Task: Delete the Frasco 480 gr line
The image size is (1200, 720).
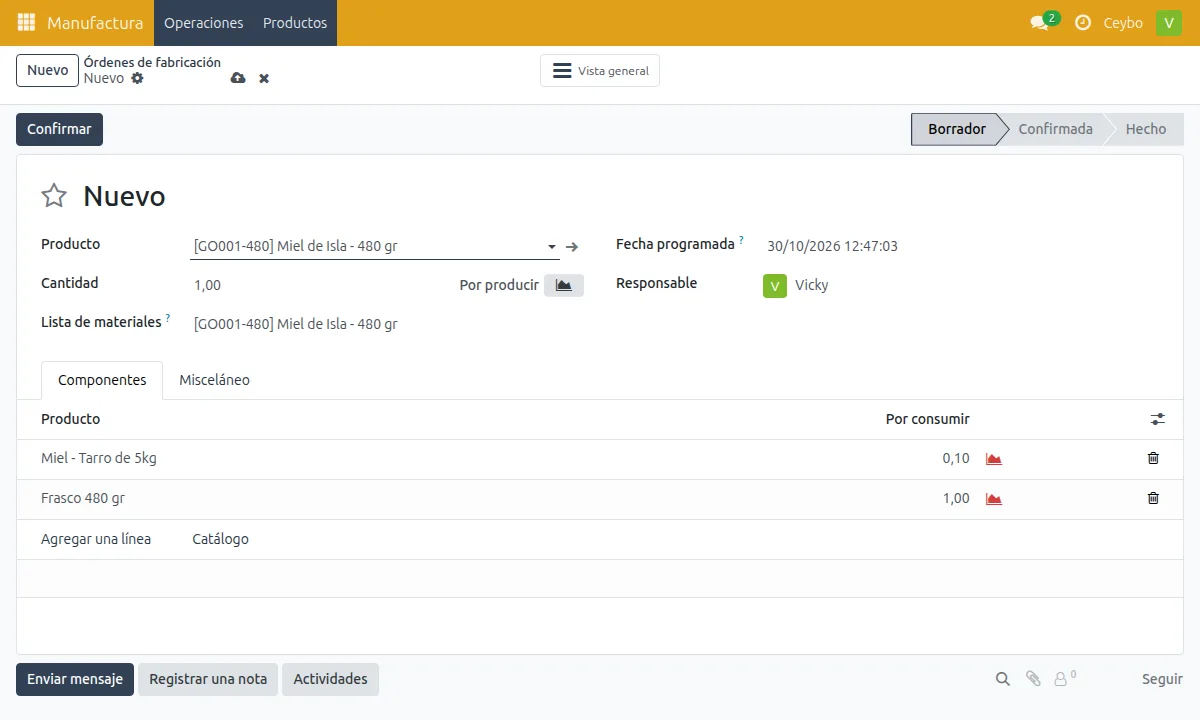Action: click(x=1153, y=498)
